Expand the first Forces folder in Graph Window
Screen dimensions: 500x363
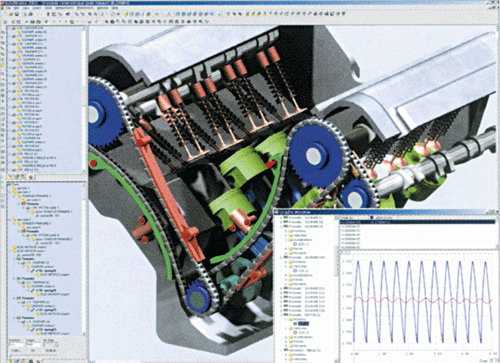[286, 249]
